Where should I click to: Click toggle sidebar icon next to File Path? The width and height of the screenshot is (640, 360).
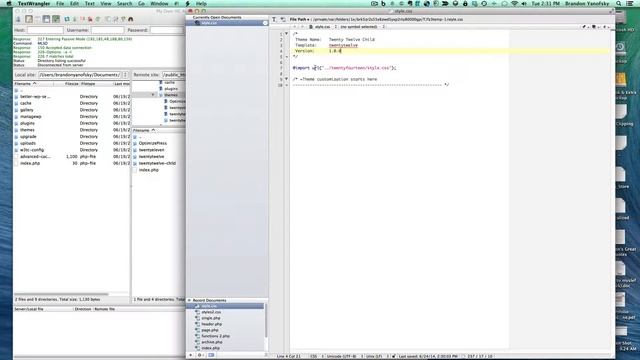click(283, 19)
